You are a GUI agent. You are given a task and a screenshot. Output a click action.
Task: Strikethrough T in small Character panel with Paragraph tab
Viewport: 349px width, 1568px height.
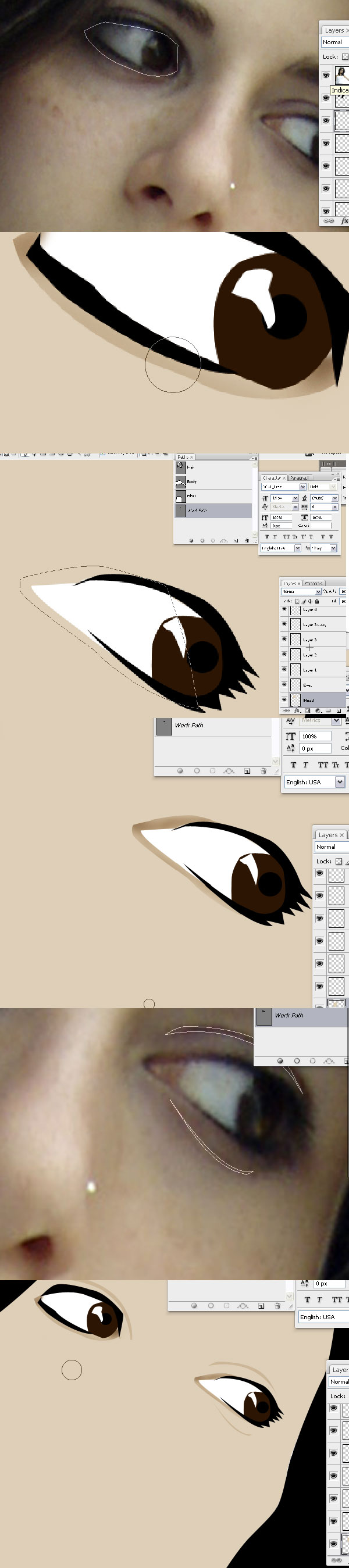331,537
